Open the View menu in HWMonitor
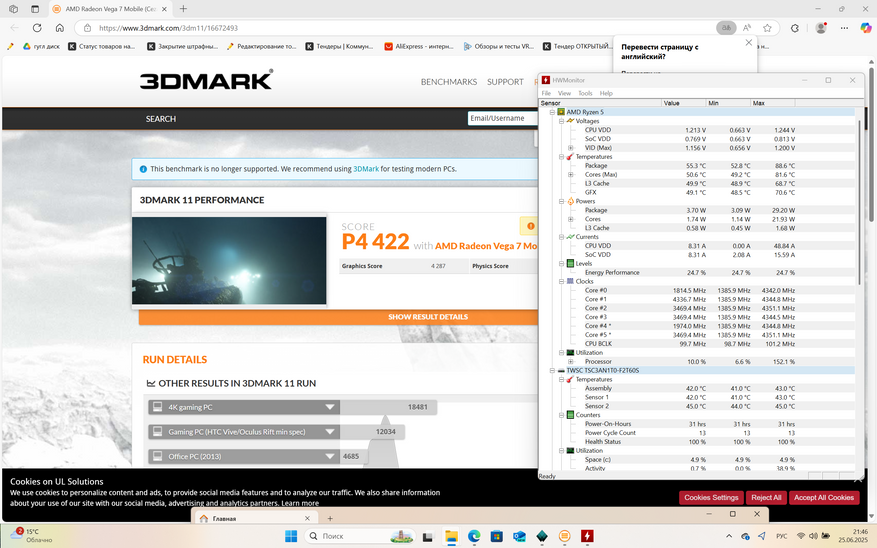The height and width of the screenshot is (548, 877). pyautogui.click(x=564, y=93)
